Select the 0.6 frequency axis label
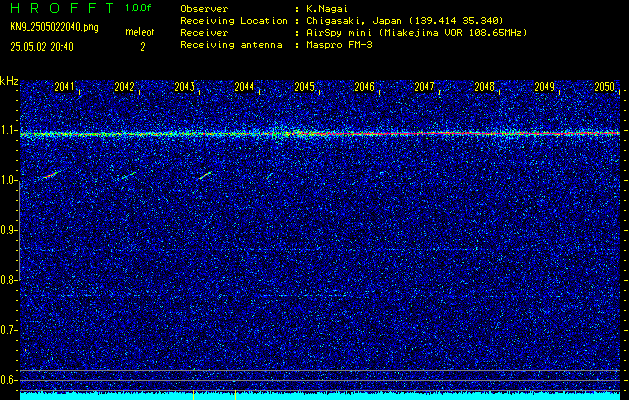This screenshot has height=400, width=629. coord(8,380)
